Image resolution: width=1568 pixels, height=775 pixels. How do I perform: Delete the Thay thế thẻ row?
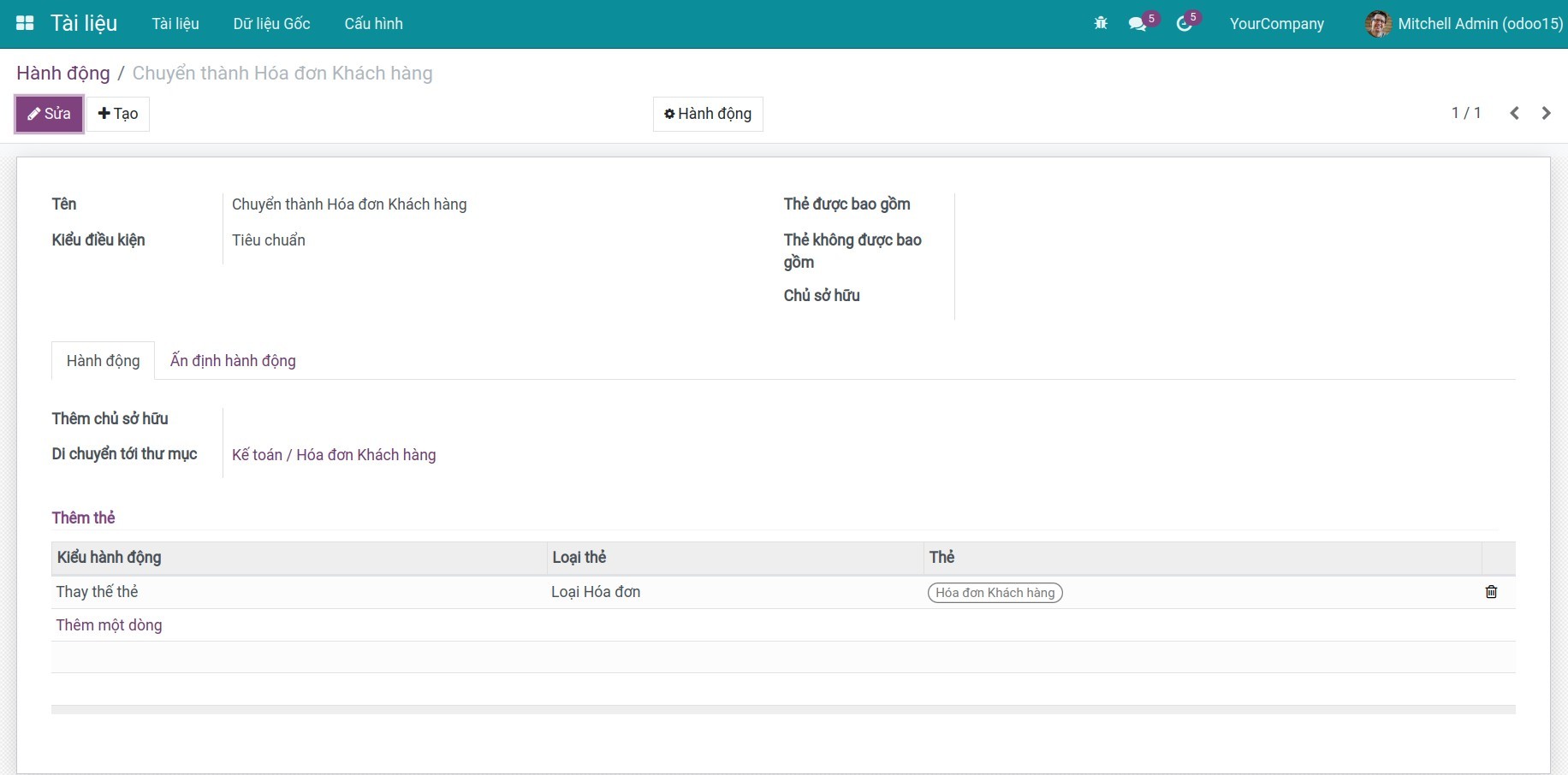click(1491, 592)
